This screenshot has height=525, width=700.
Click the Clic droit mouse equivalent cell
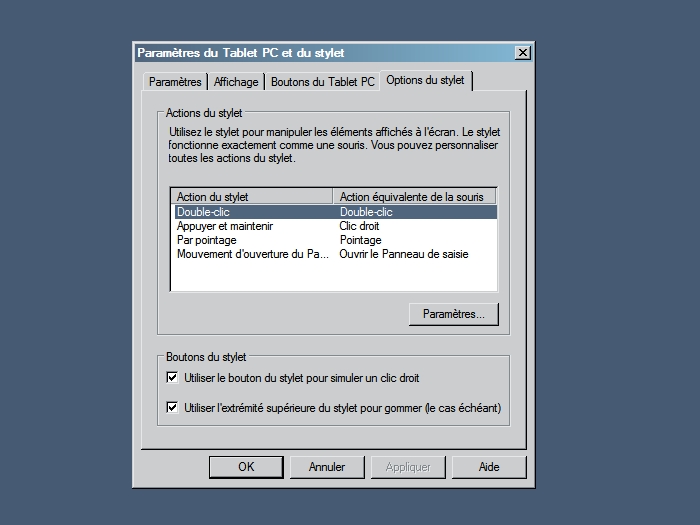[x=359, y=226]
